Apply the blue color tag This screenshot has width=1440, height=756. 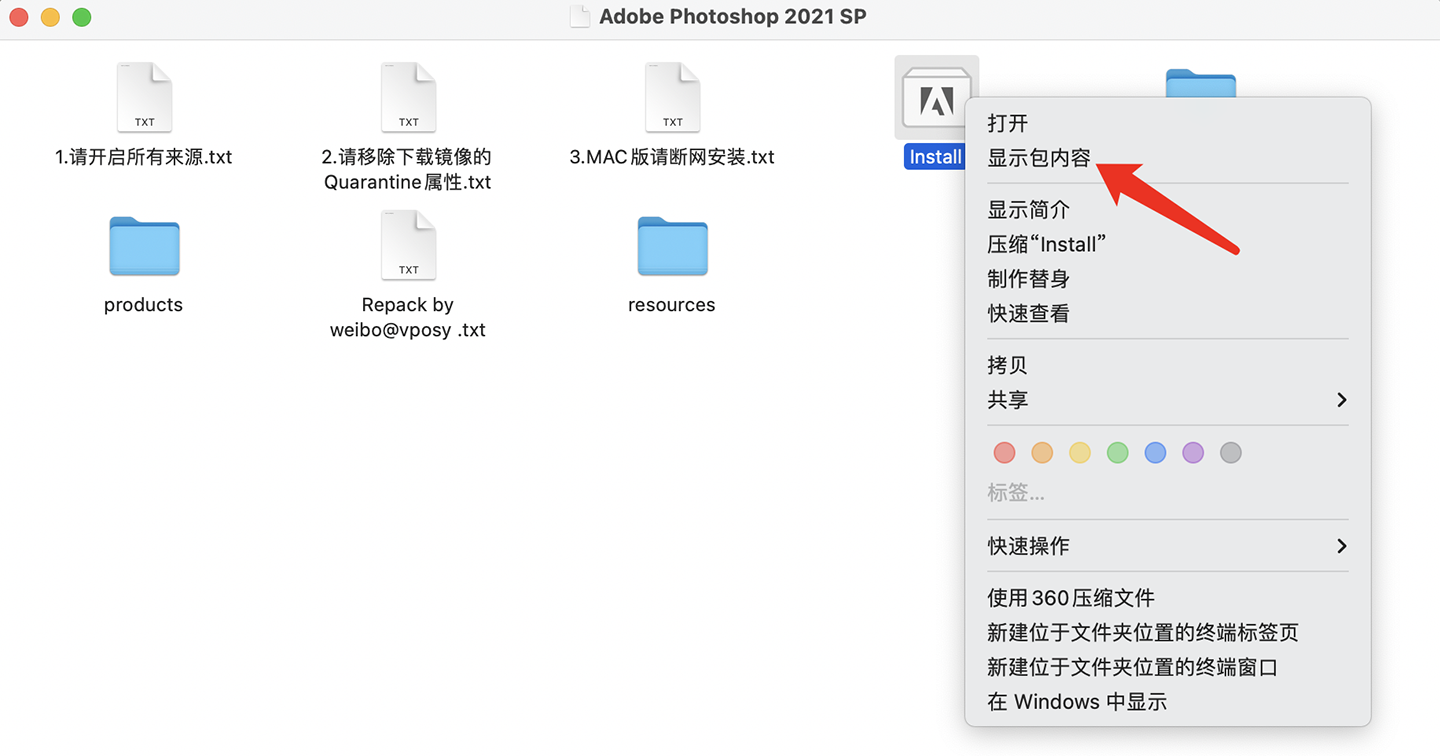click(1155, 453)
